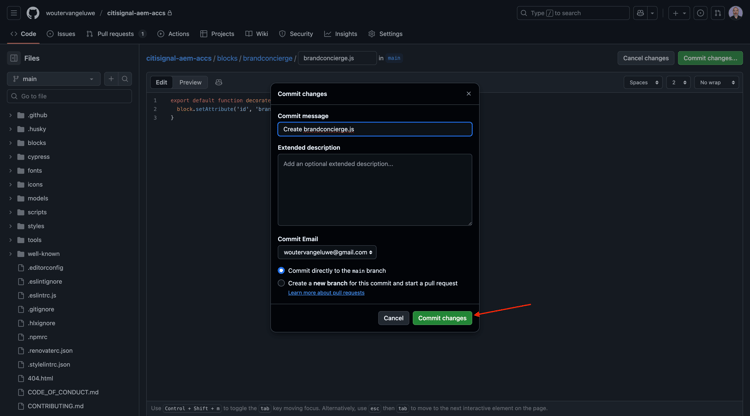Collapse the Files side panel icon
The image size is (750, 416).
pyautogui.click(x=14, y=58)
